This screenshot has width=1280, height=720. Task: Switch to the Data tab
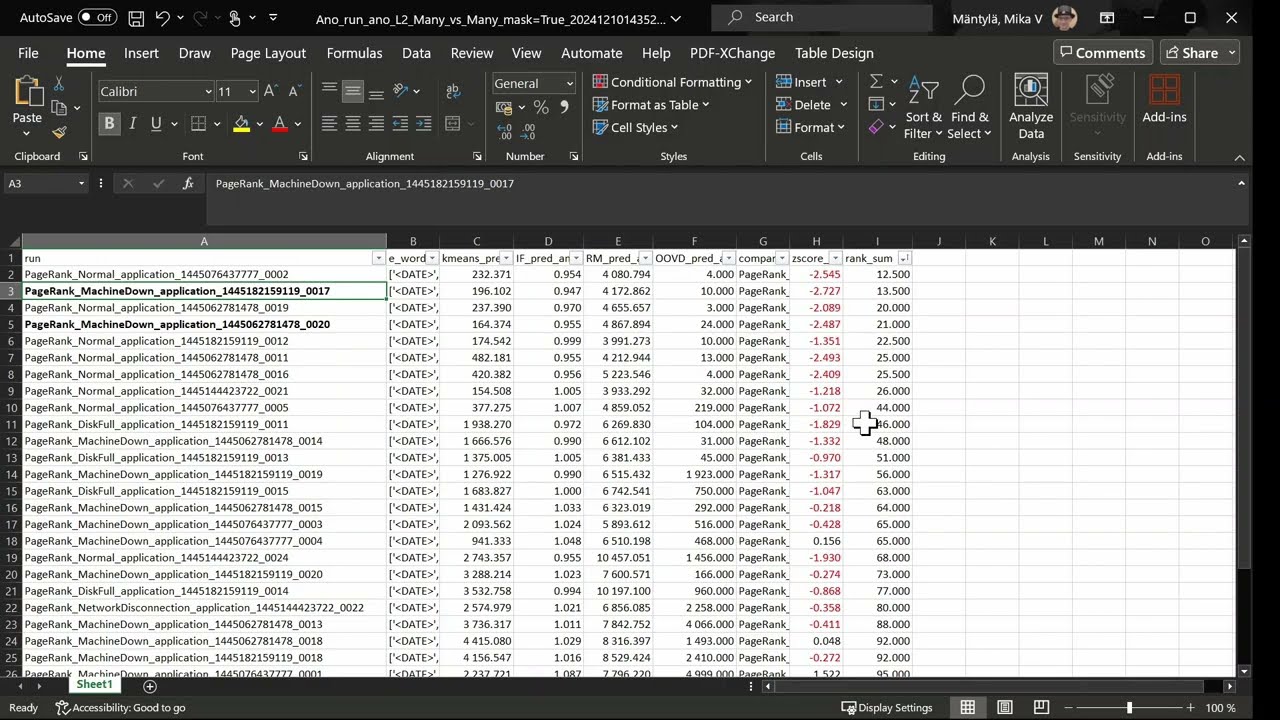(x=416, y=53)
